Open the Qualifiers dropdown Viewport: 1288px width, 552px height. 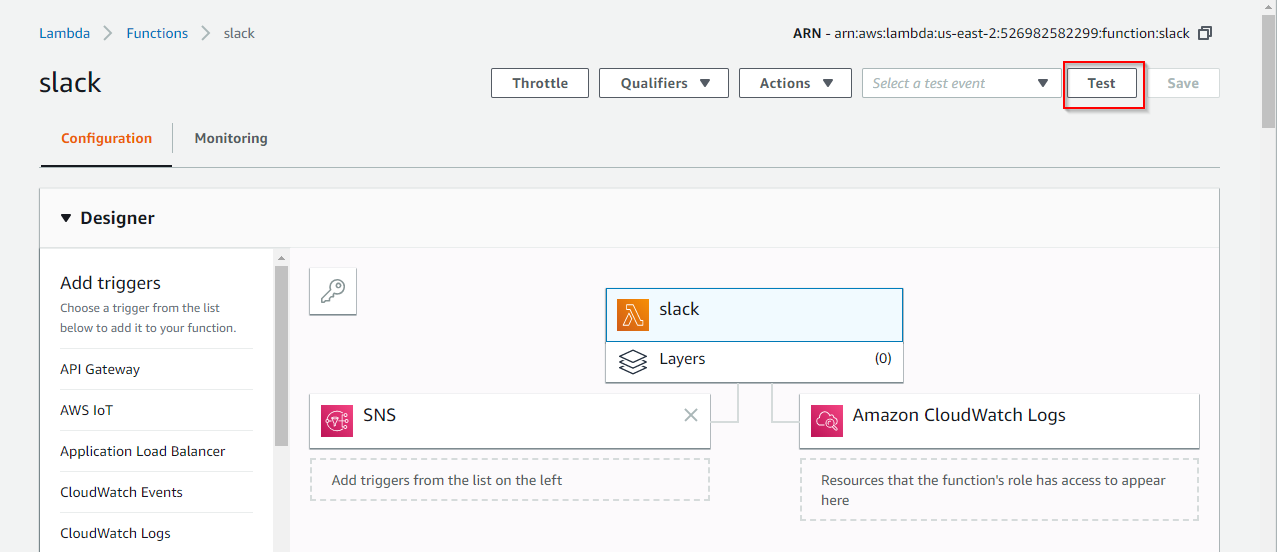[x=664, y=83]
